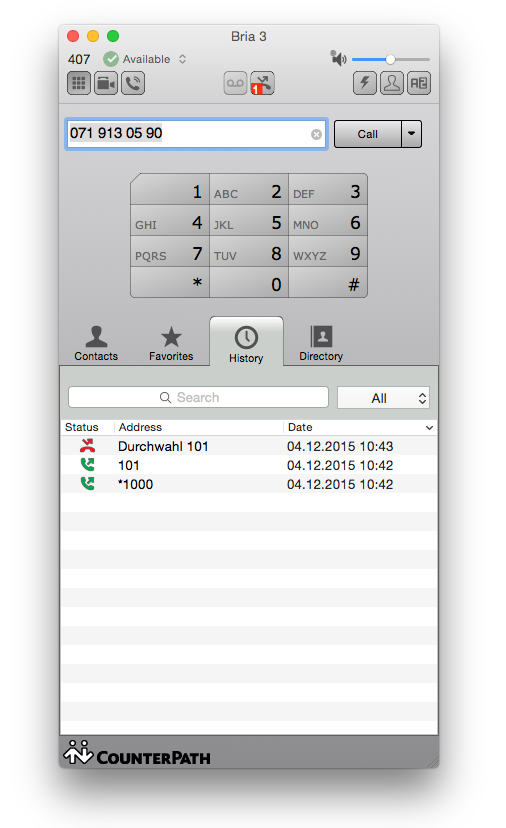
Task: Click the Call button
Action: coord(368,134)
